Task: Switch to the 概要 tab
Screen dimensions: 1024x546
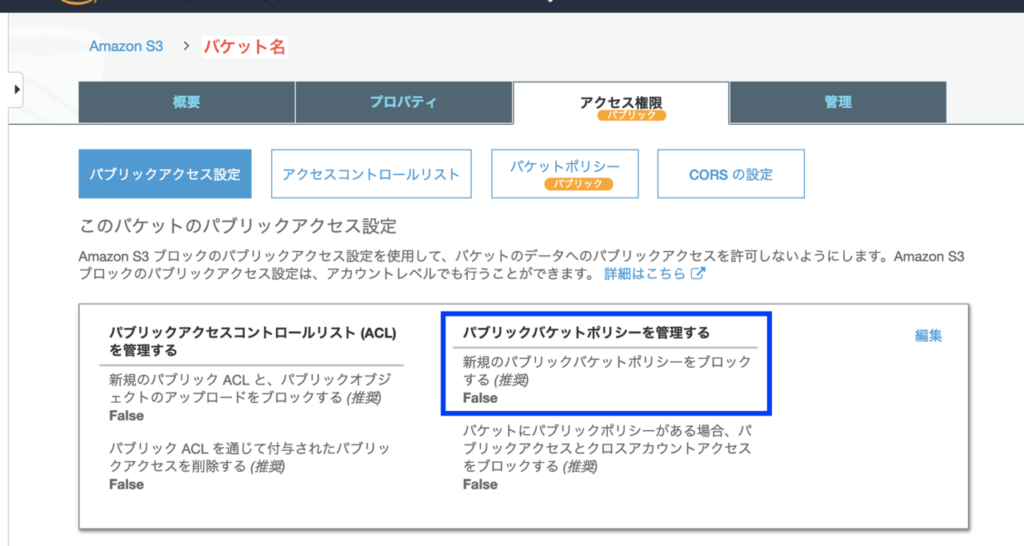Action: [187, 102]
